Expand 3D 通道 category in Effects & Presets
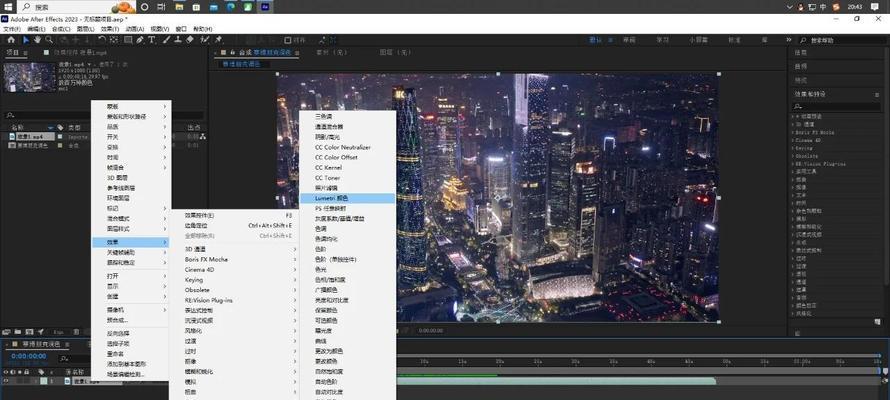The width and height of the screenshot is (890, 400). [793, 124]
